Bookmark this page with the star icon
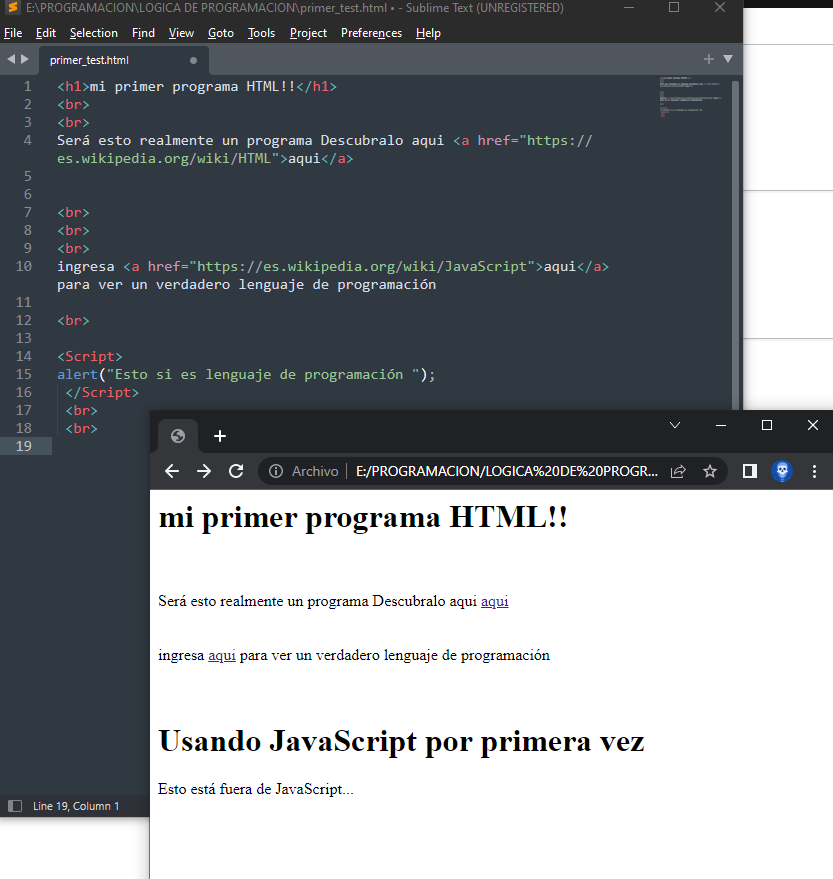Image resolution: width=833 pixels, height=879 pixels. [710, 471]
